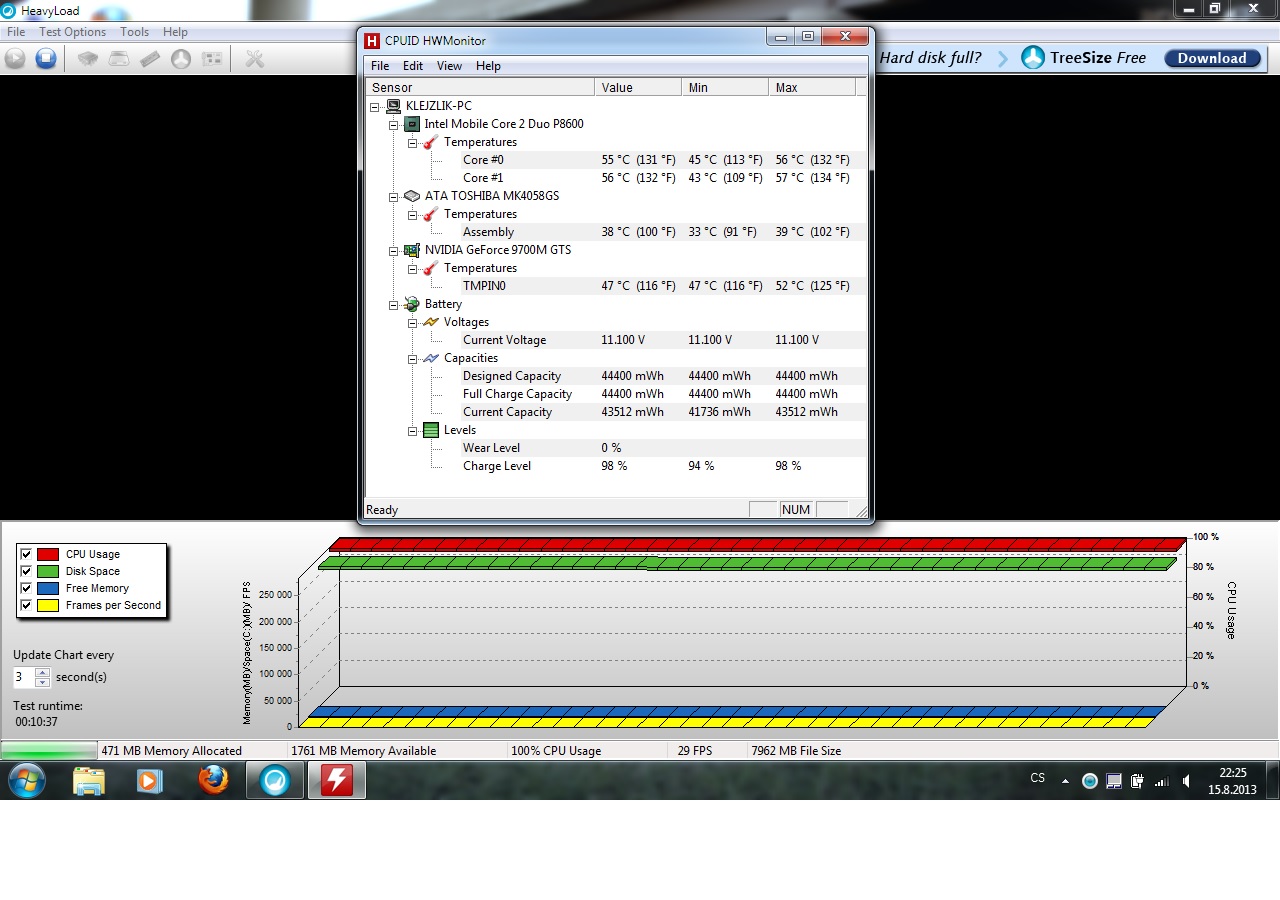Switch to HWMonitor red lightning taskbar button

[337, 780]
